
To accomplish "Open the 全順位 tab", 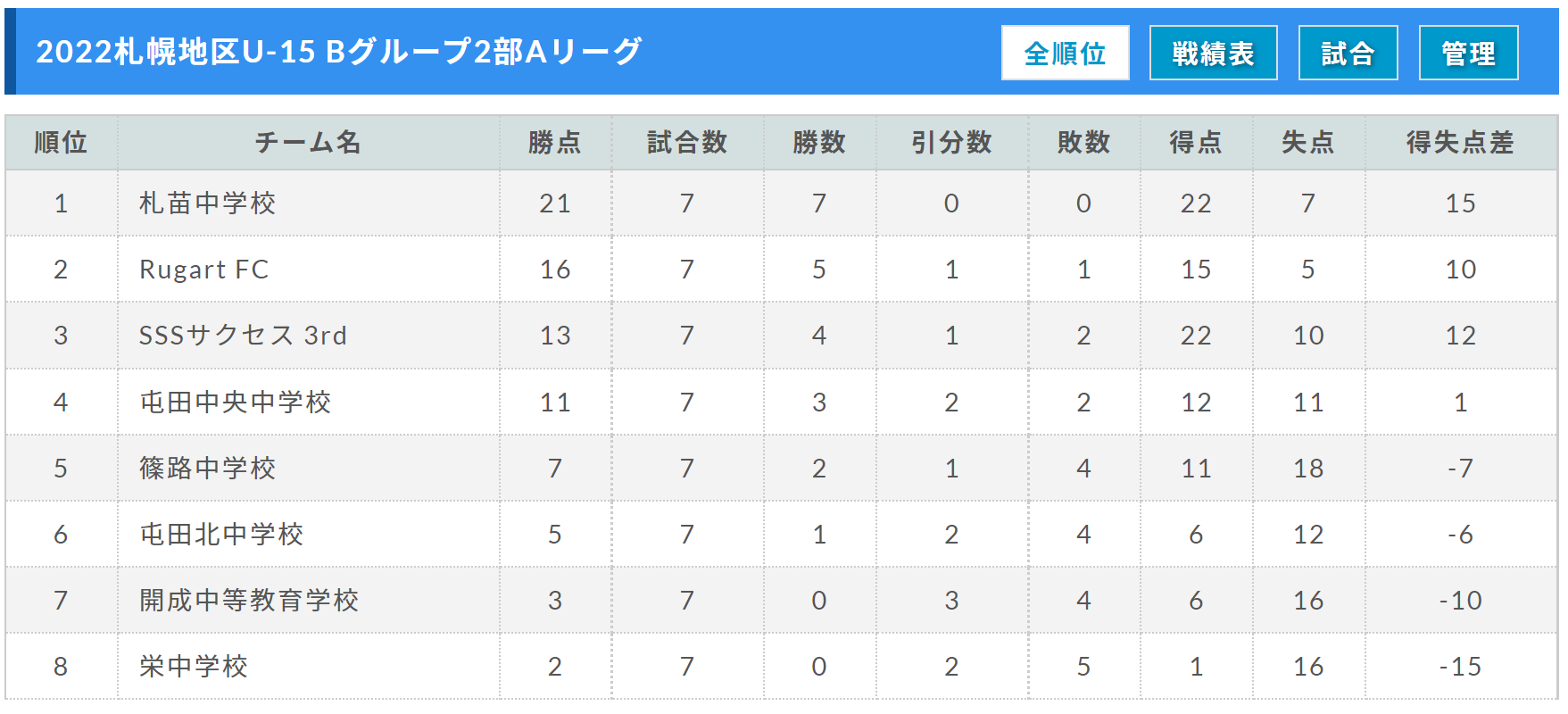I will click(x=1065, y=54).
